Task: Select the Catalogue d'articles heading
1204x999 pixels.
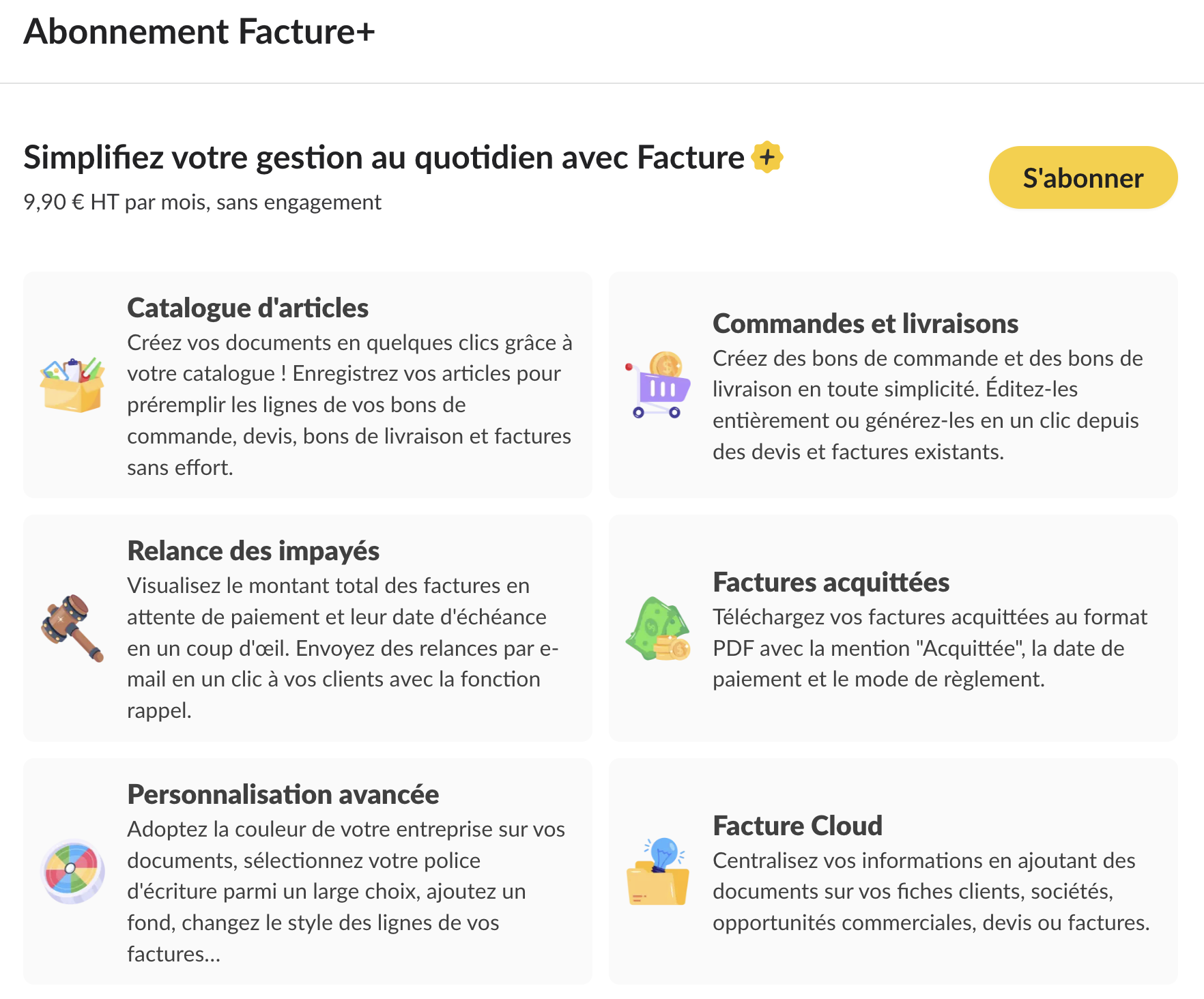Action: pyautogui.click(x=248, y=308)
